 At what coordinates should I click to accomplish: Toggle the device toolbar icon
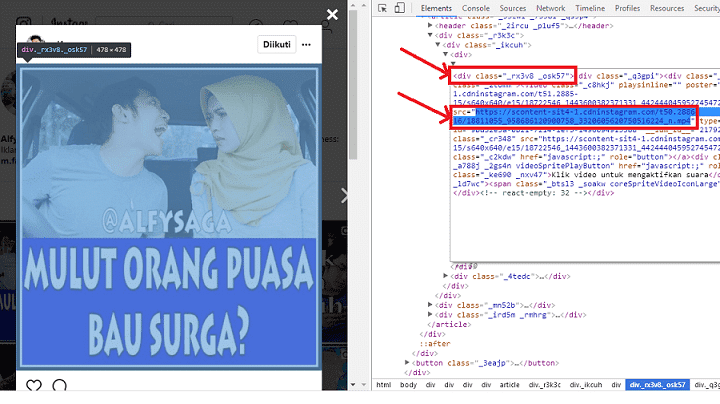[399, 8]
